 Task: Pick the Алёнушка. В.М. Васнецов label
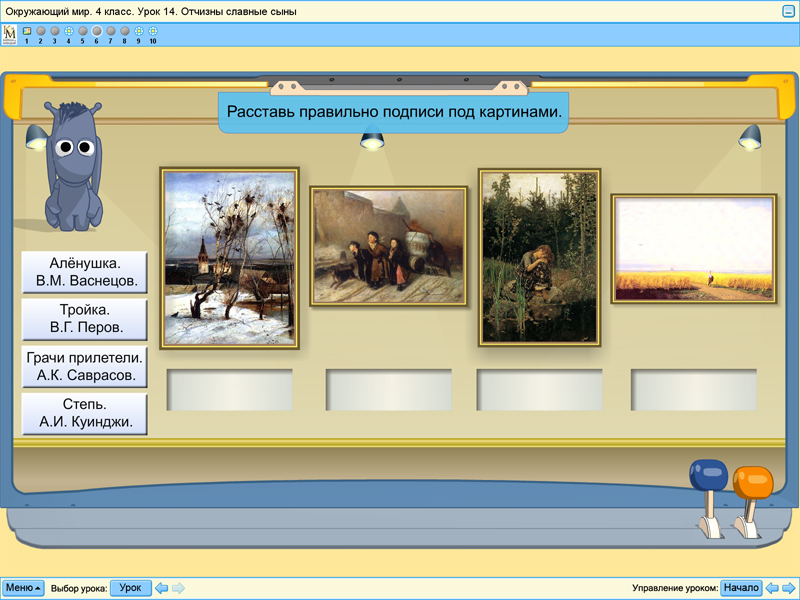(x=85, y=272)
